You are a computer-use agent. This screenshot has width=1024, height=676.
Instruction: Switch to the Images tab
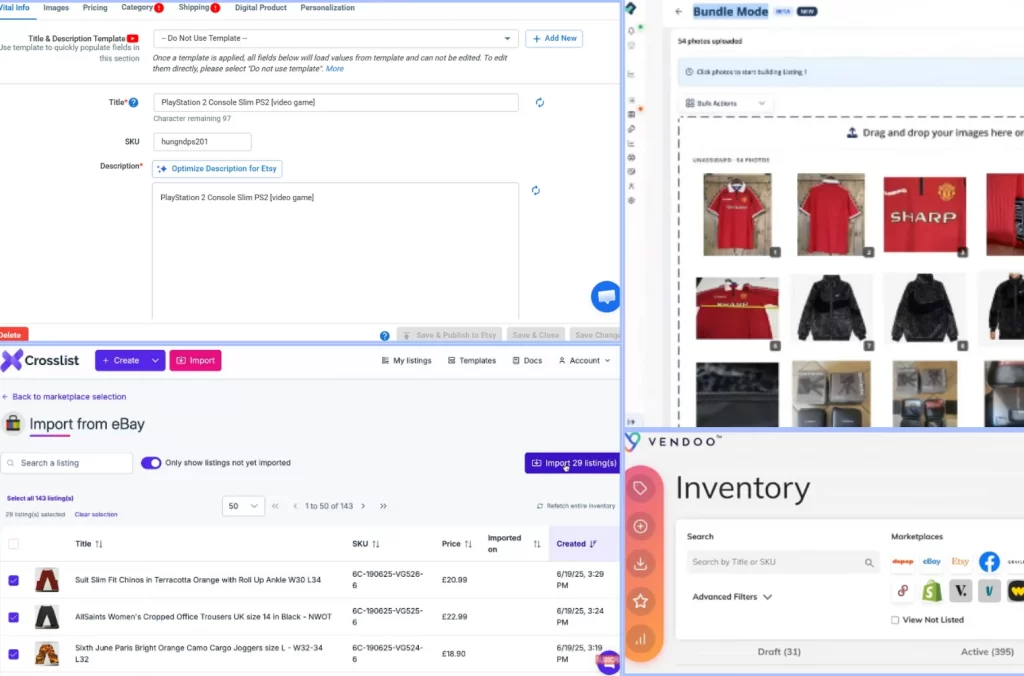pos(56,8)
